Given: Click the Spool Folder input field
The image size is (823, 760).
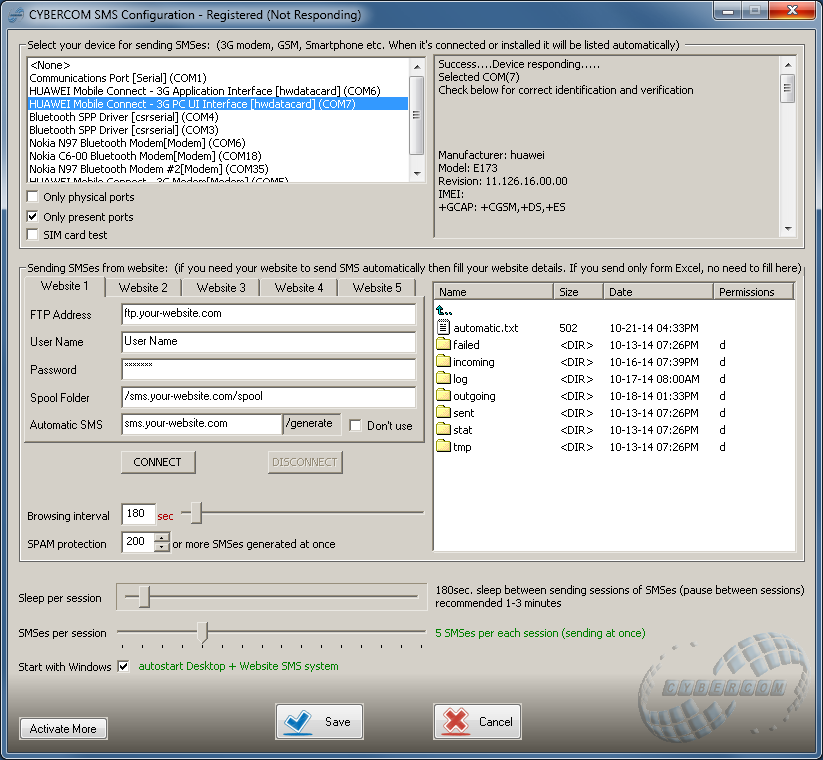Looking at the screenshot, I should click(269, 397).
